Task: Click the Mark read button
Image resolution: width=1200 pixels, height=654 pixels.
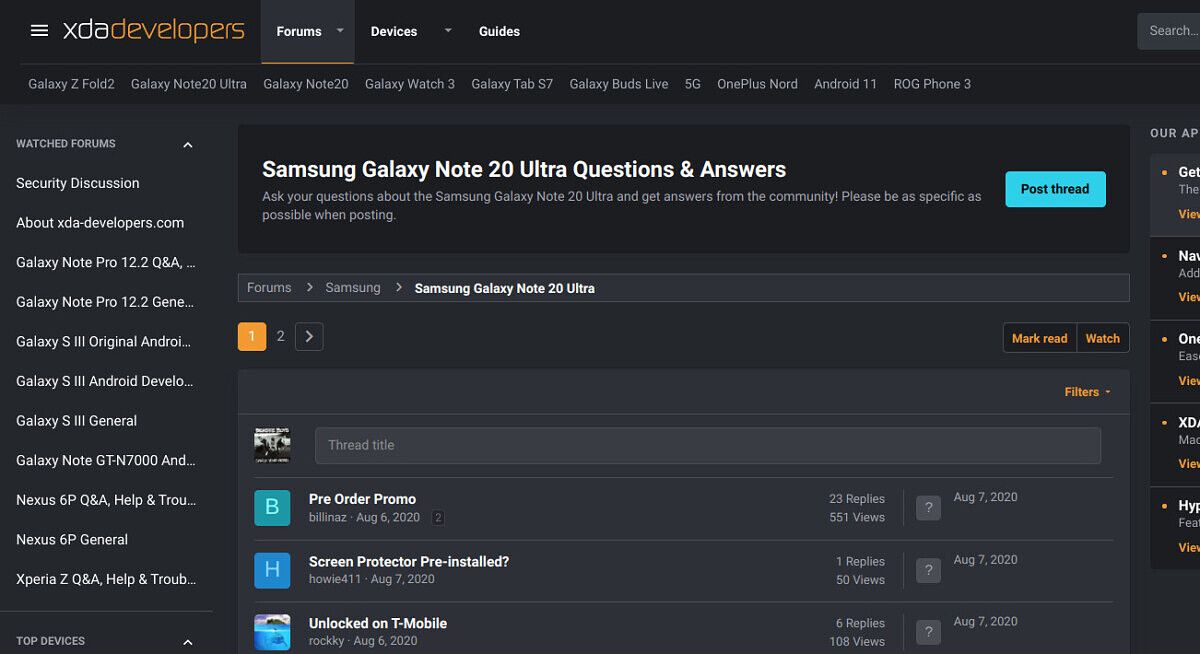Action: 1039,338
